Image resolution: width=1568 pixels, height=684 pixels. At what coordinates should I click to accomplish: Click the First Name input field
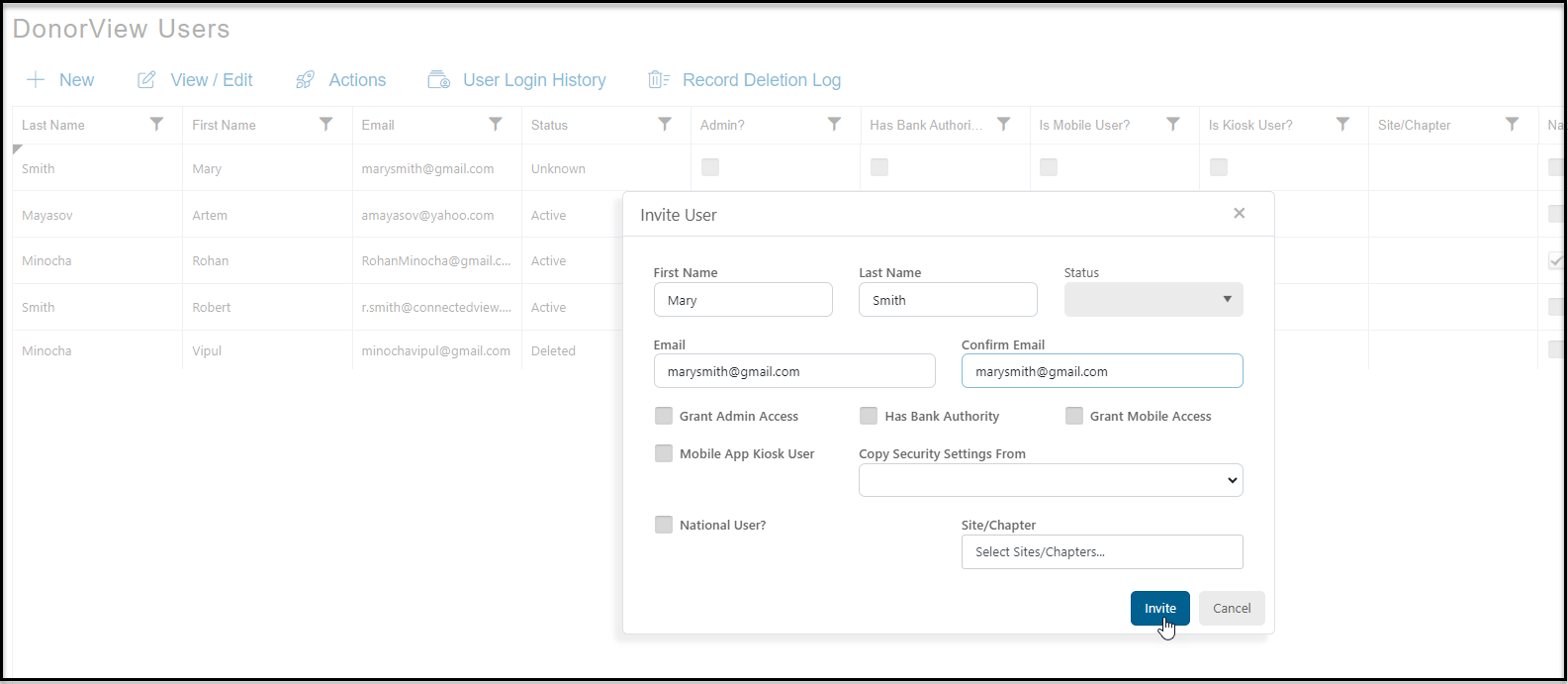coord(743,300)
